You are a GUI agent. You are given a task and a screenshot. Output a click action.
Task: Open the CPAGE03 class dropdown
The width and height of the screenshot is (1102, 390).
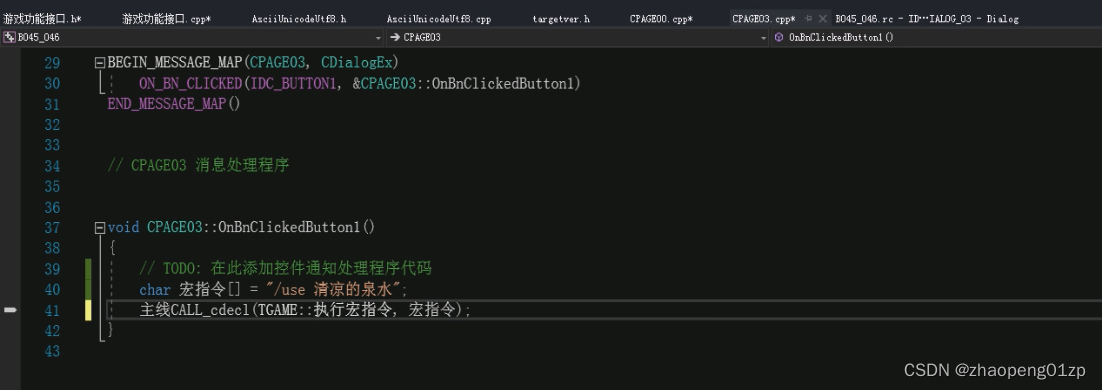tap(763, 37)
